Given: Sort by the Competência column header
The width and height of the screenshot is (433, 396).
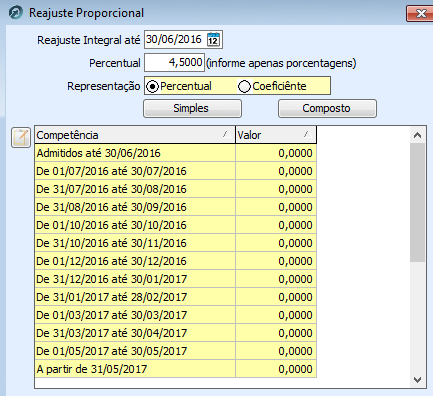Looking at the screenshot, I should click(135, 135).
